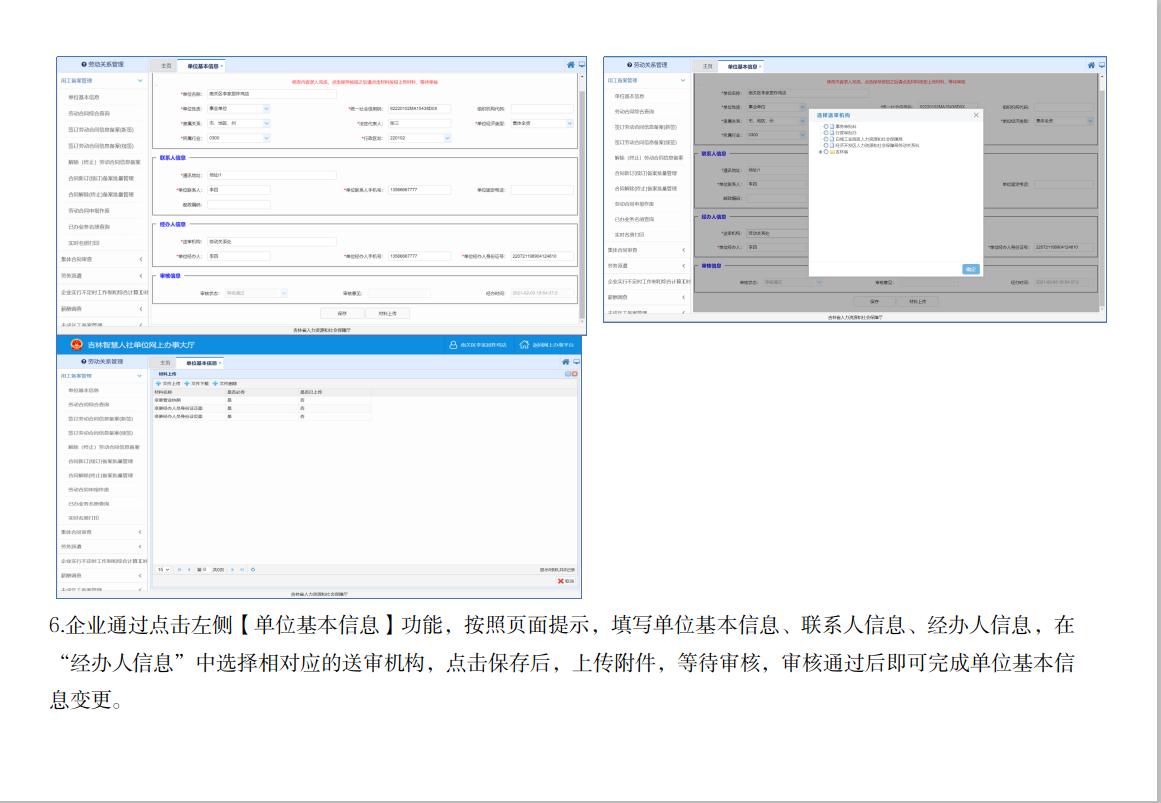This screenshot has height=803, width=1161.
Task: Click the monitor icon in the form screenshot
Action: pyautogui.click(x=582, y=65)
